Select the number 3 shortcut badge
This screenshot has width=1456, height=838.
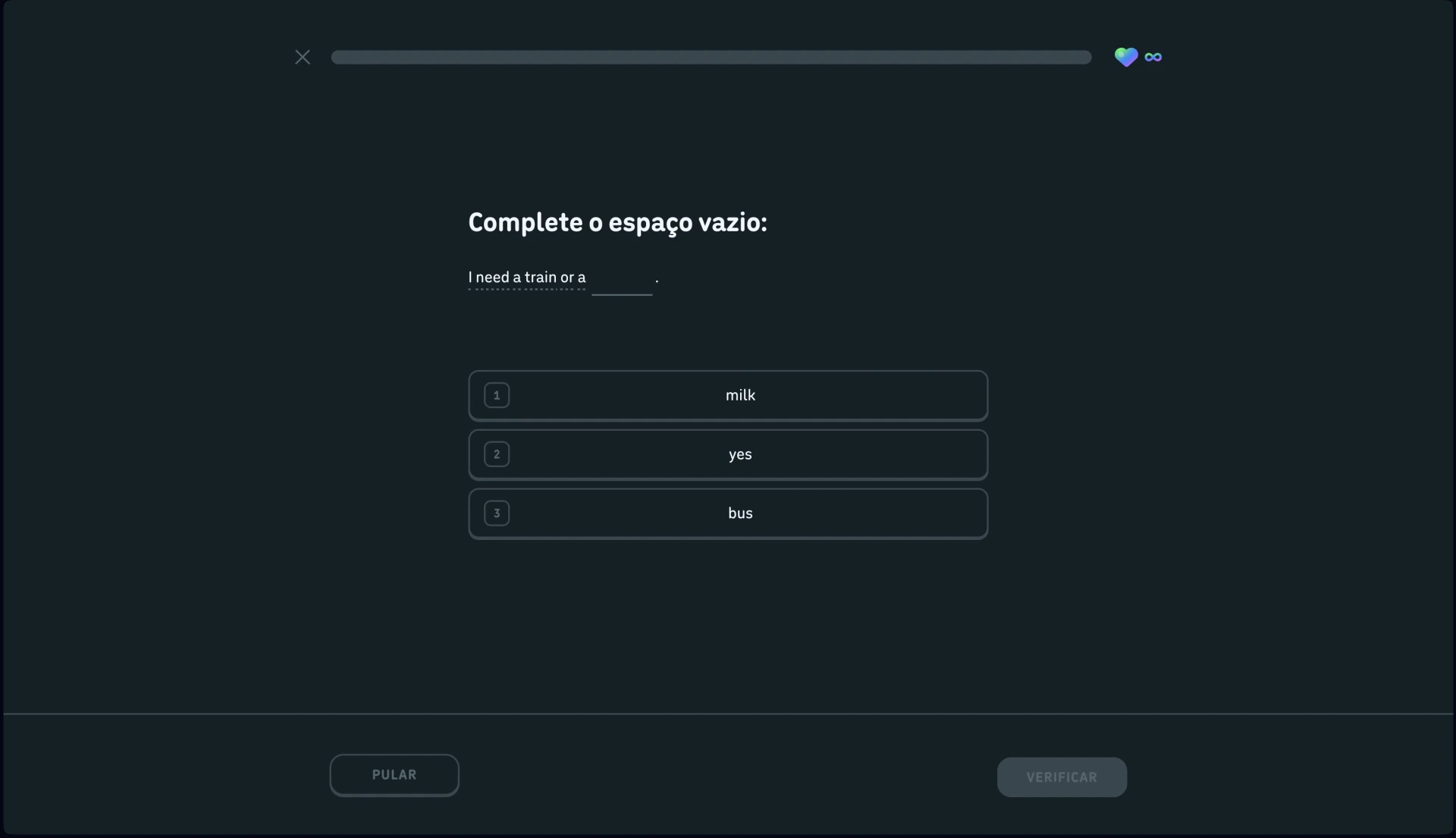tap(497, 513)
